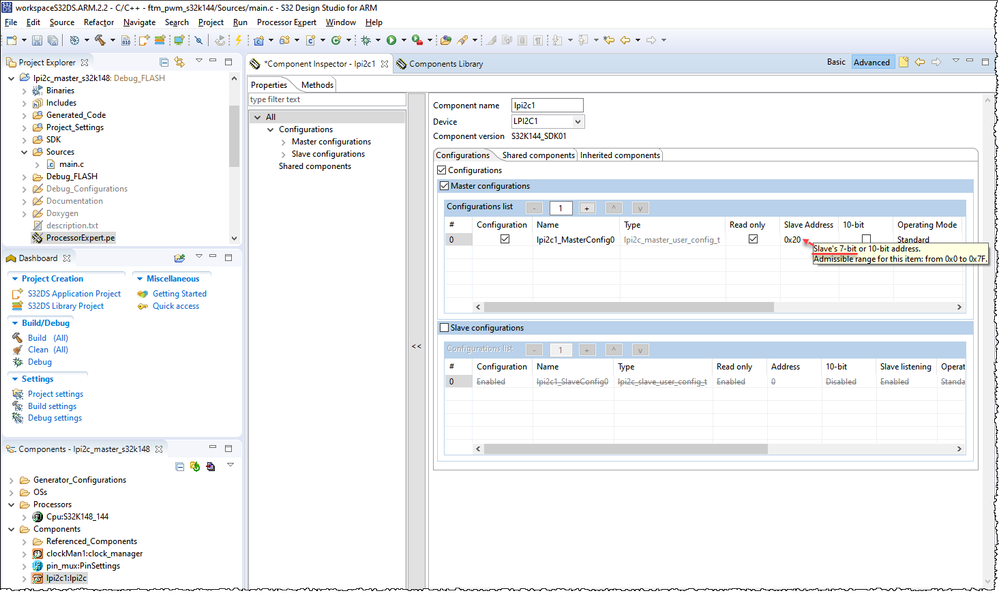Click yellow note icon beside Advanced button

(x=903, y=62)
